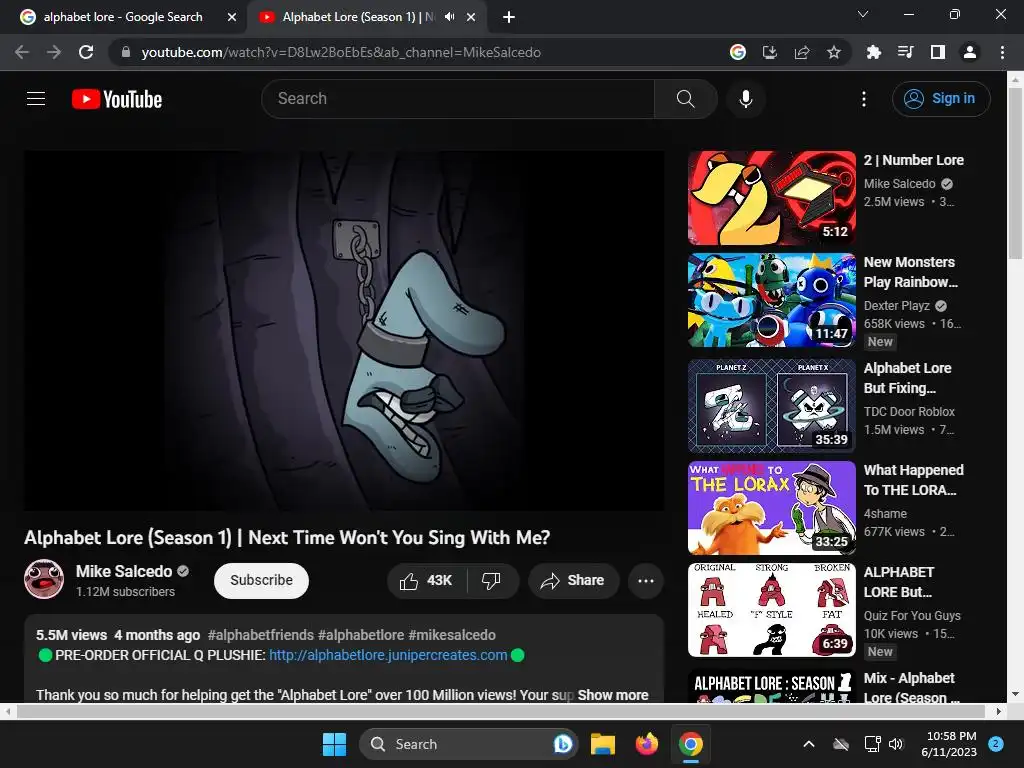Open volume control in system tray
1024x768 pixels.
[x=895, y=744]
